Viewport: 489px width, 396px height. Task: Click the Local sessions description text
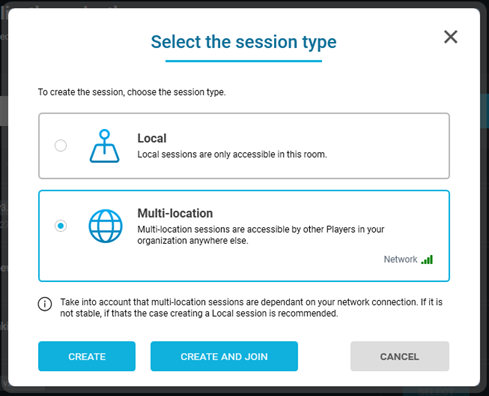pyautogui.click(x=232, y=154)
